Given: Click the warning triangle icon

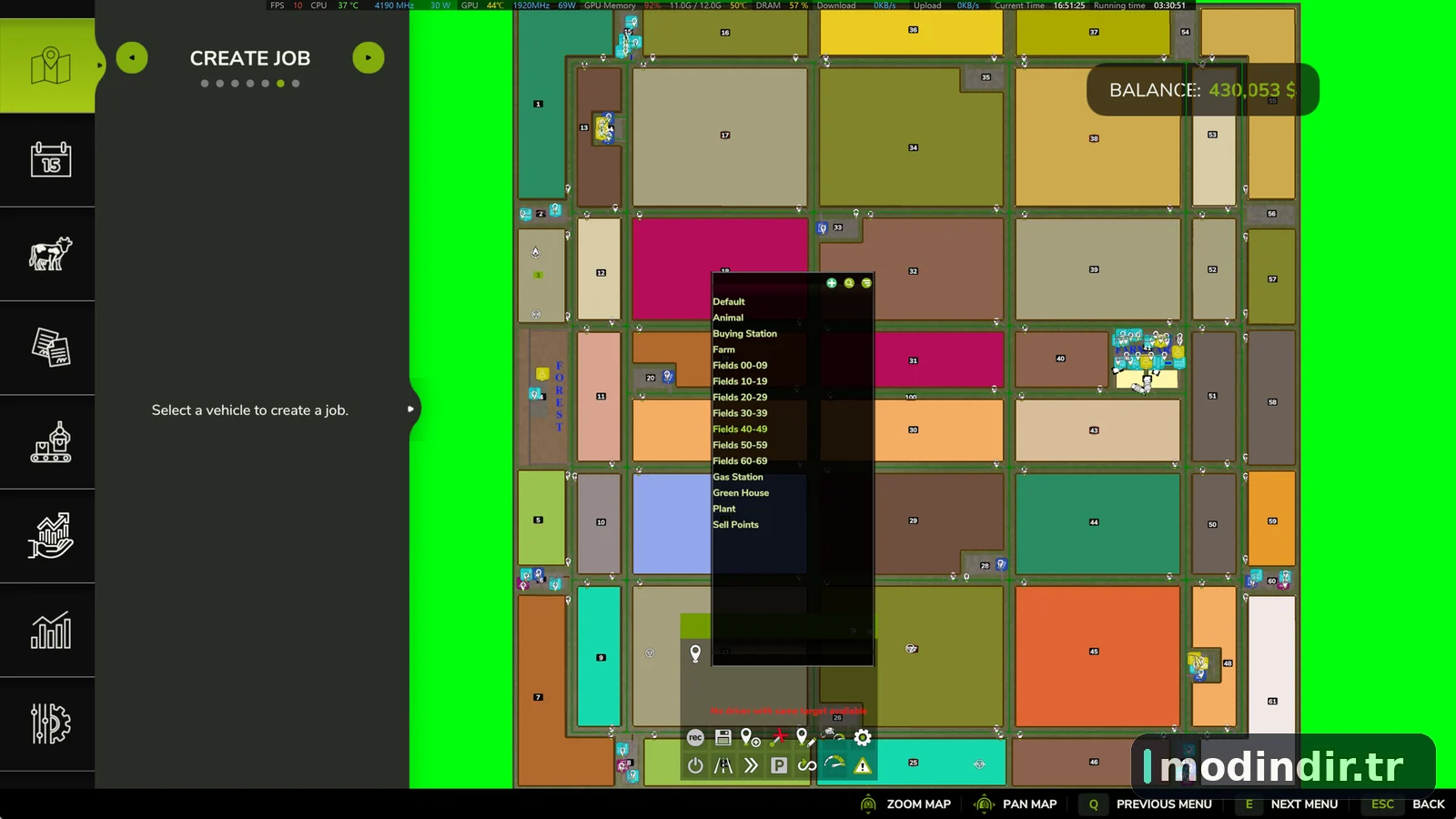Looking at the screenshot, I should pyautogui.click(x=863, y=765).
